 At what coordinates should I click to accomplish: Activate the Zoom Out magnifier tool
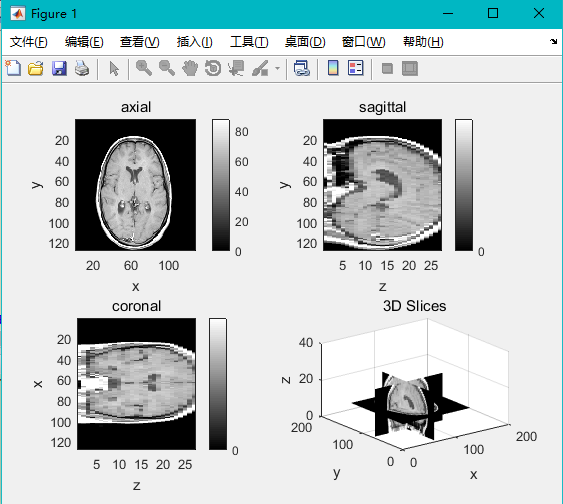pos(167,68)
